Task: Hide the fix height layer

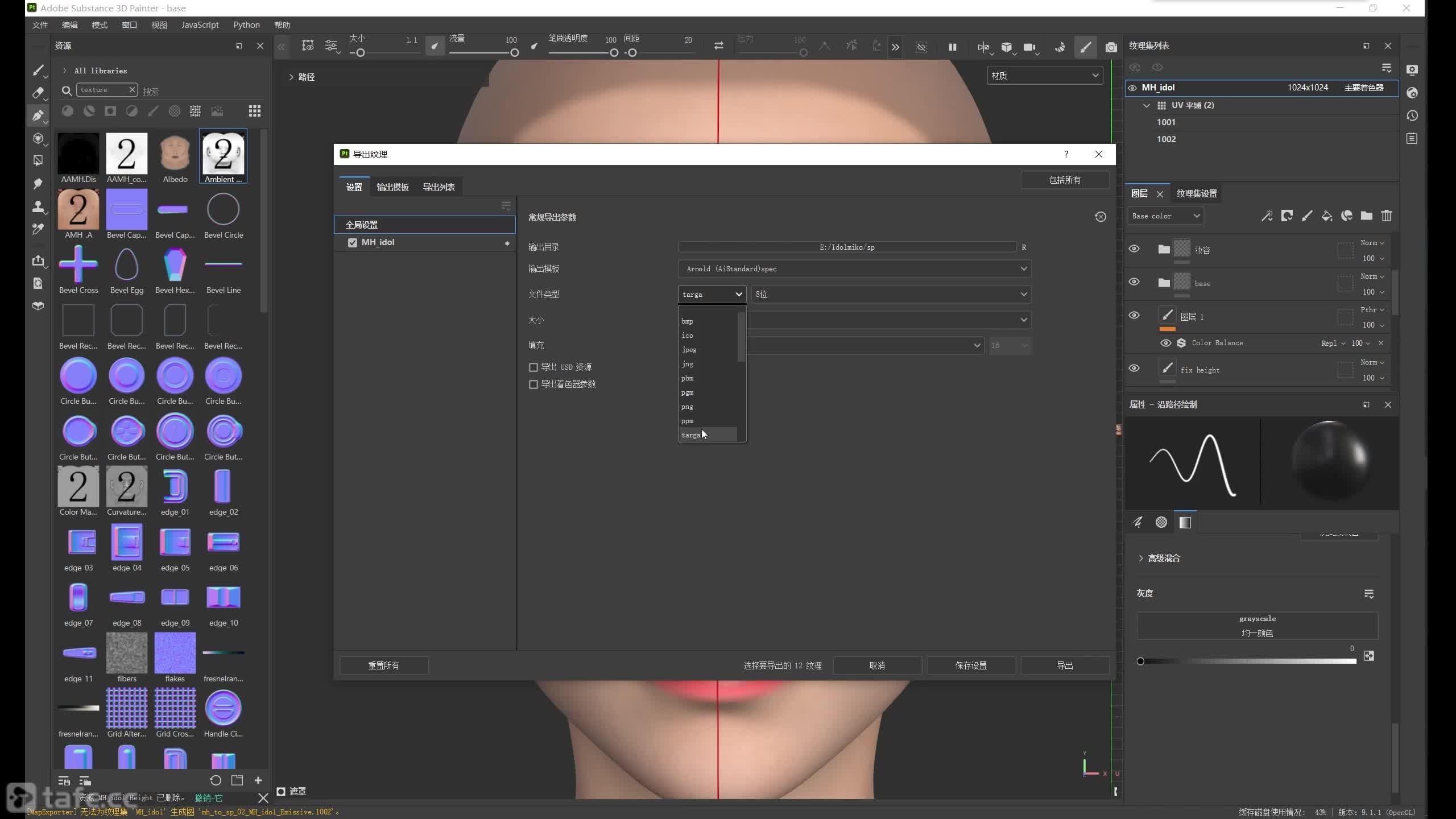Action: 1134,369
